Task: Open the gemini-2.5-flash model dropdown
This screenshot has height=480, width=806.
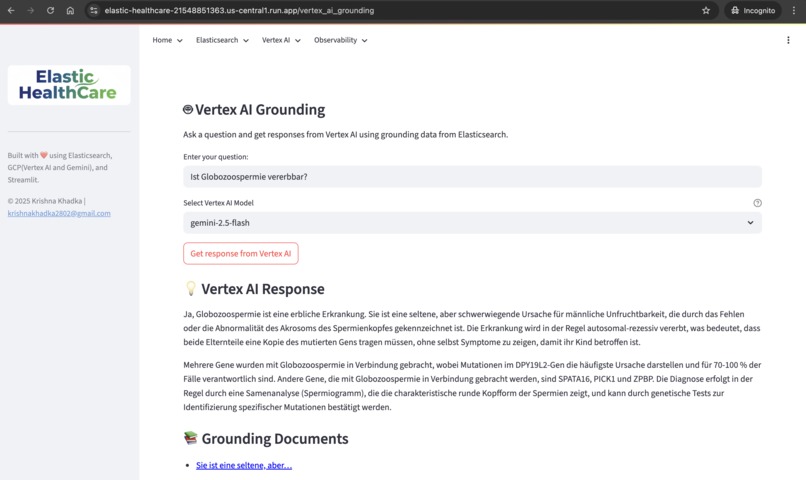Action: 472,223
